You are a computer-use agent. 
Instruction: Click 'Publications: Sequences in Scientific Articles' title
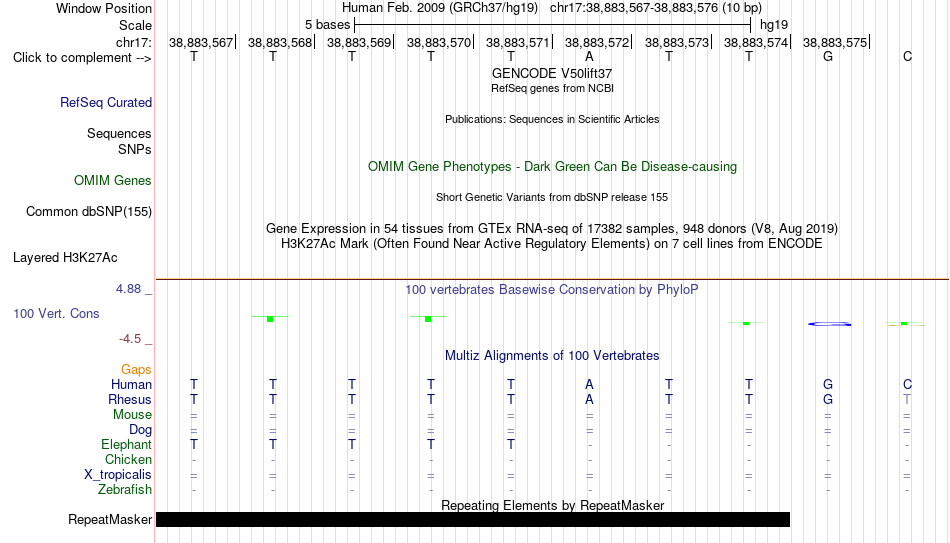click(x=552, y=119)
